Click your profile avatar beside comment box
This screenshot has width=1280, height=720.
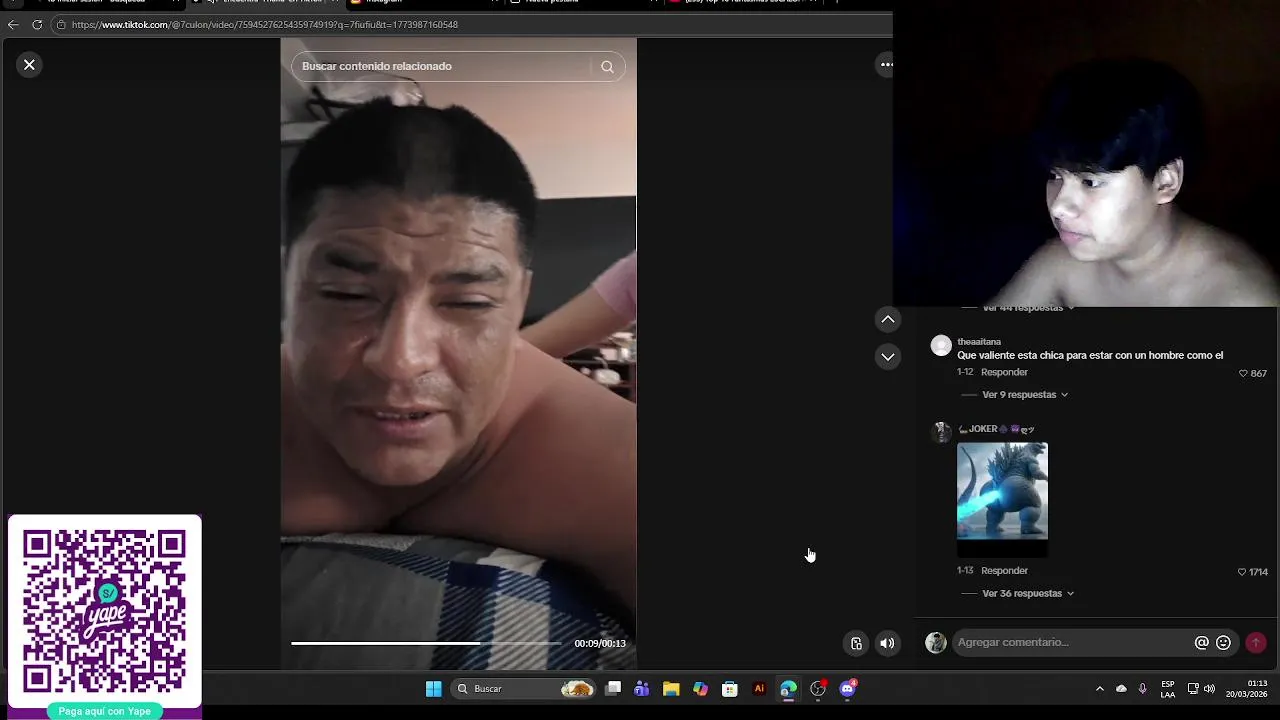click(x=936, y=643)
